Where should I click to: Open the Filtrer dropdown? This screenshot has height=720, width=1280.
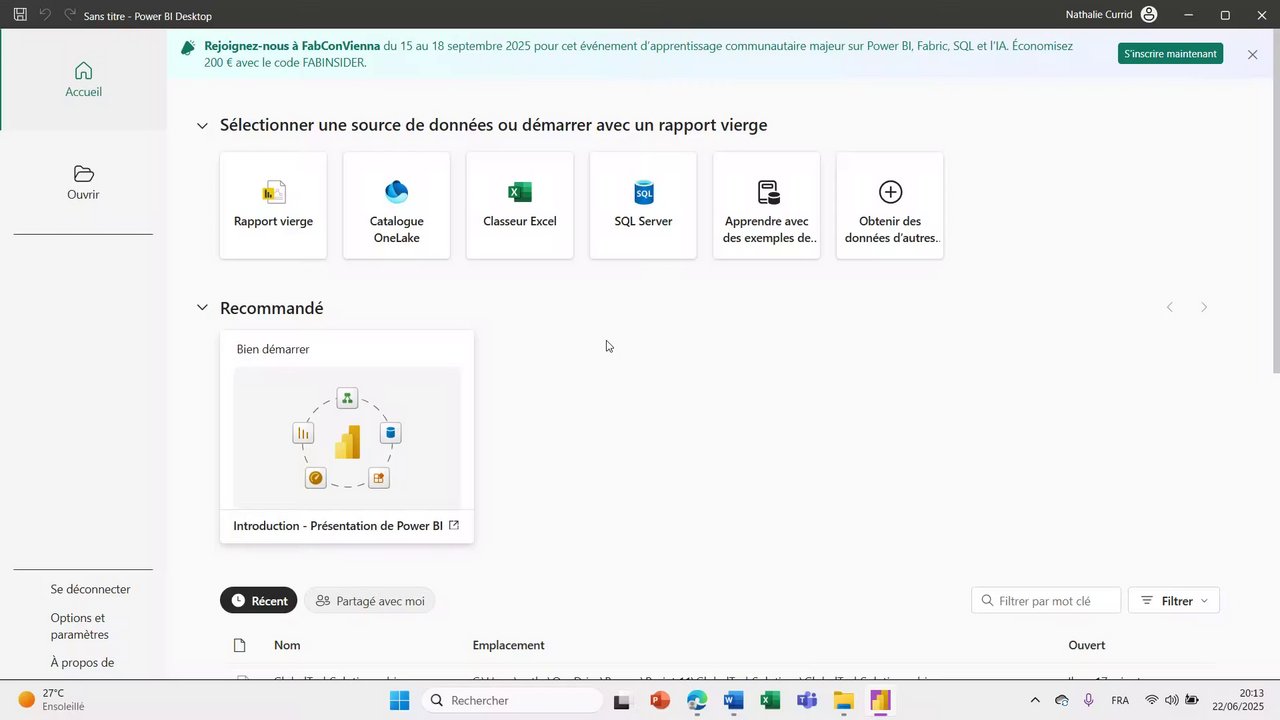tap(1174, 601)
